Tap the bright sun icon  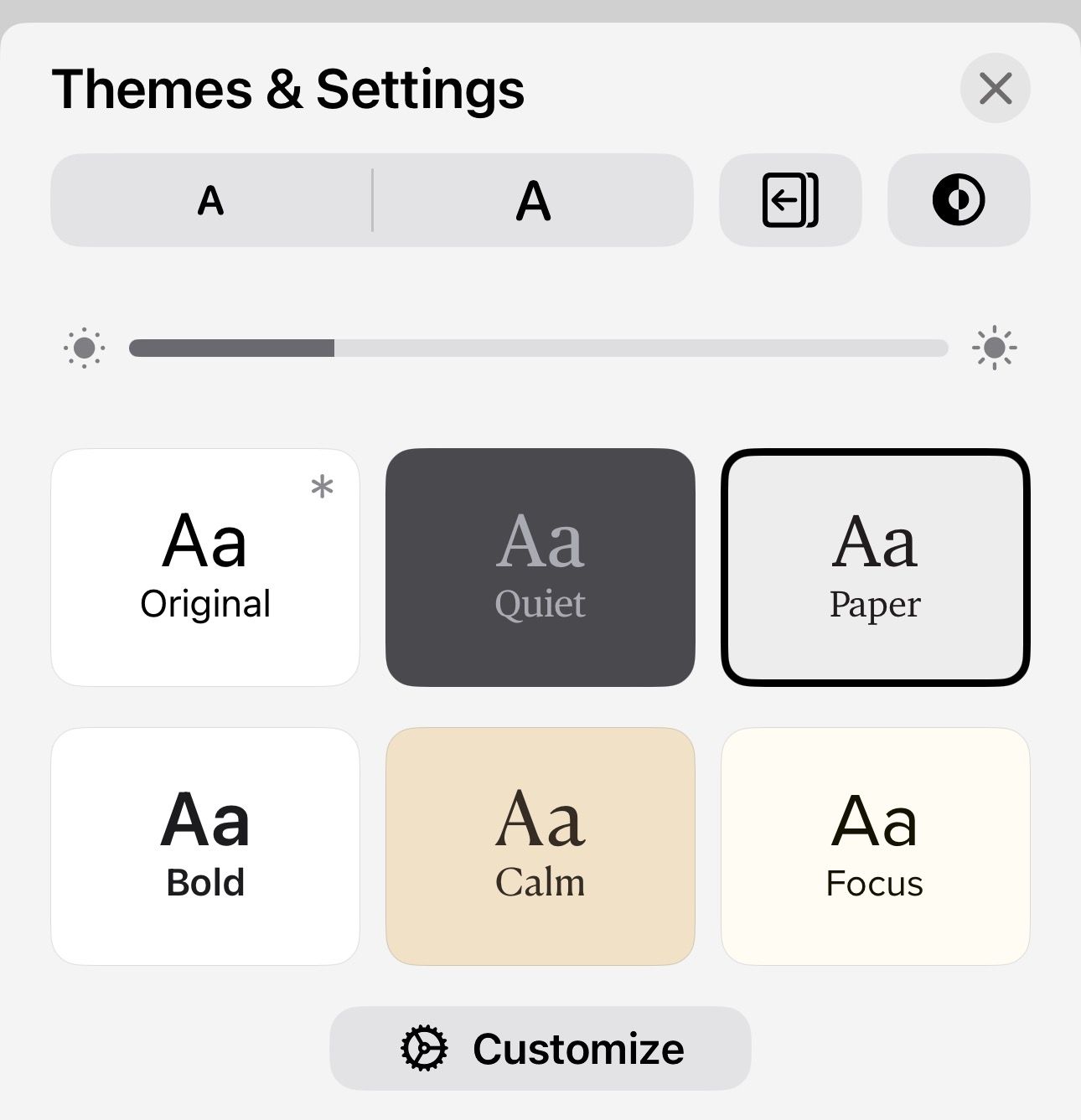995,348
